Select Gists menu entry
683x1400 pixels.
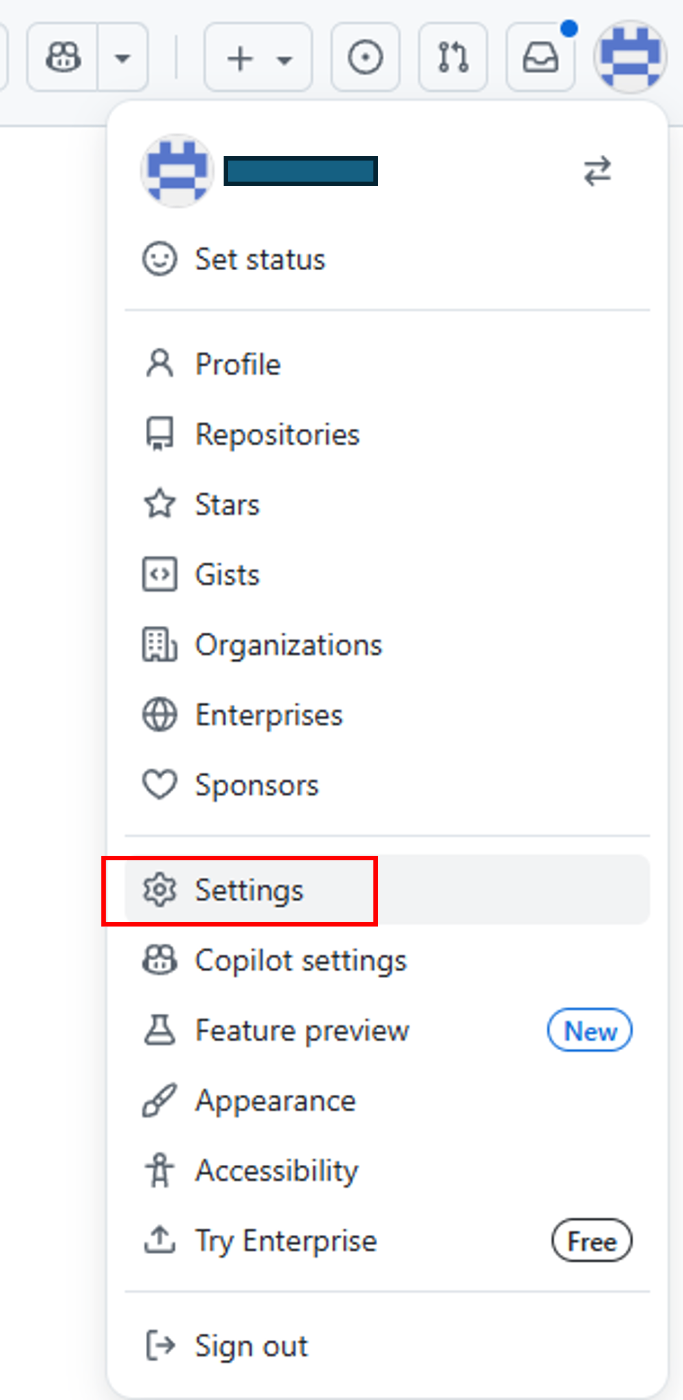coord(227,575)
